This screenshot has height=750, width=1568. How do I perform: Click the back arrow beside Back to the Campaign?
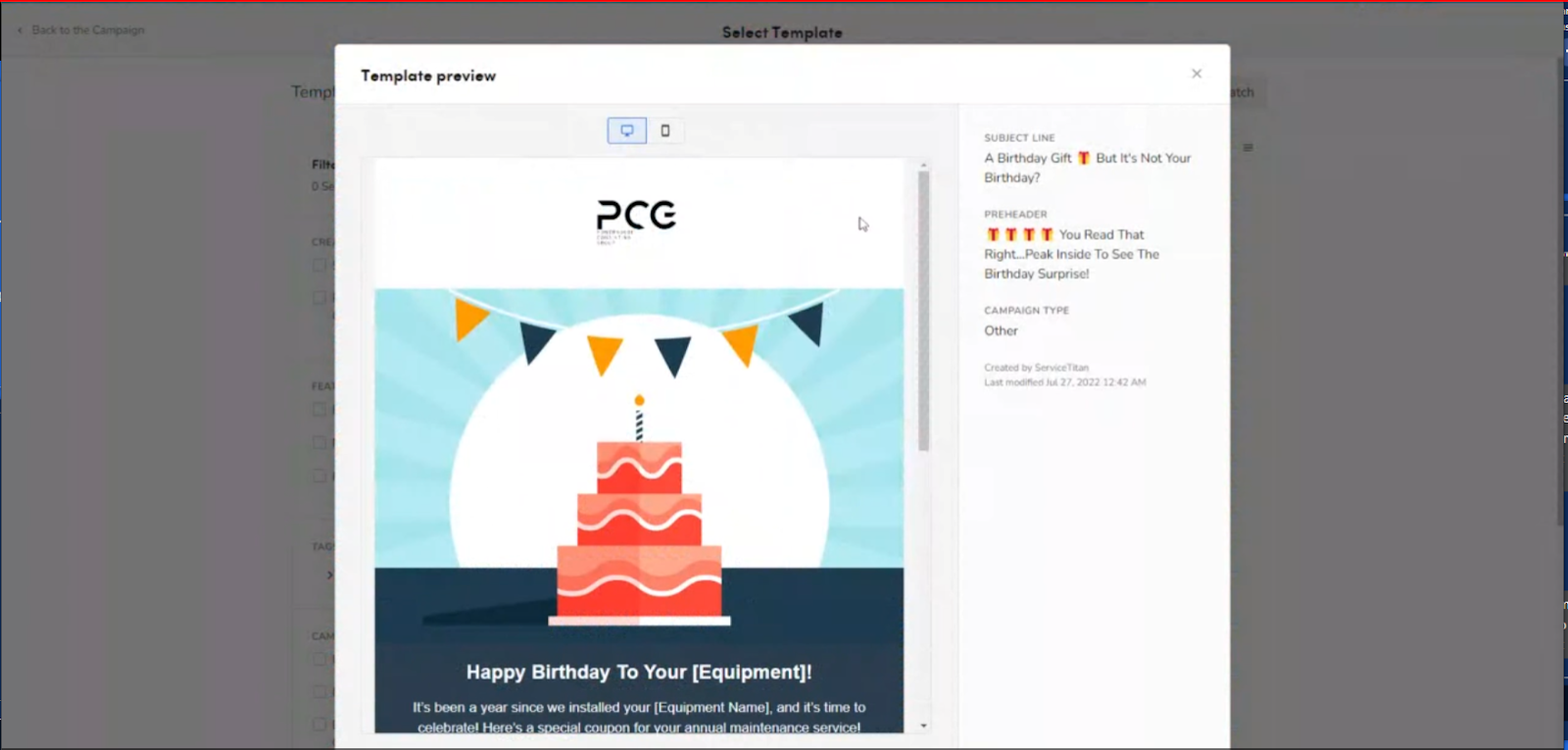pyautogui.click(x=20, y=30)
